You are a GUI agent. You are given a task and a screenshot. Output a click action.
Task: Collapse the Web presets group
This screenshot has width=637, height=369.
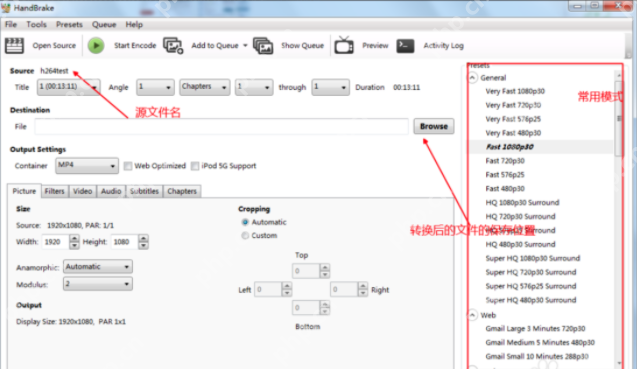click(472, 315)
